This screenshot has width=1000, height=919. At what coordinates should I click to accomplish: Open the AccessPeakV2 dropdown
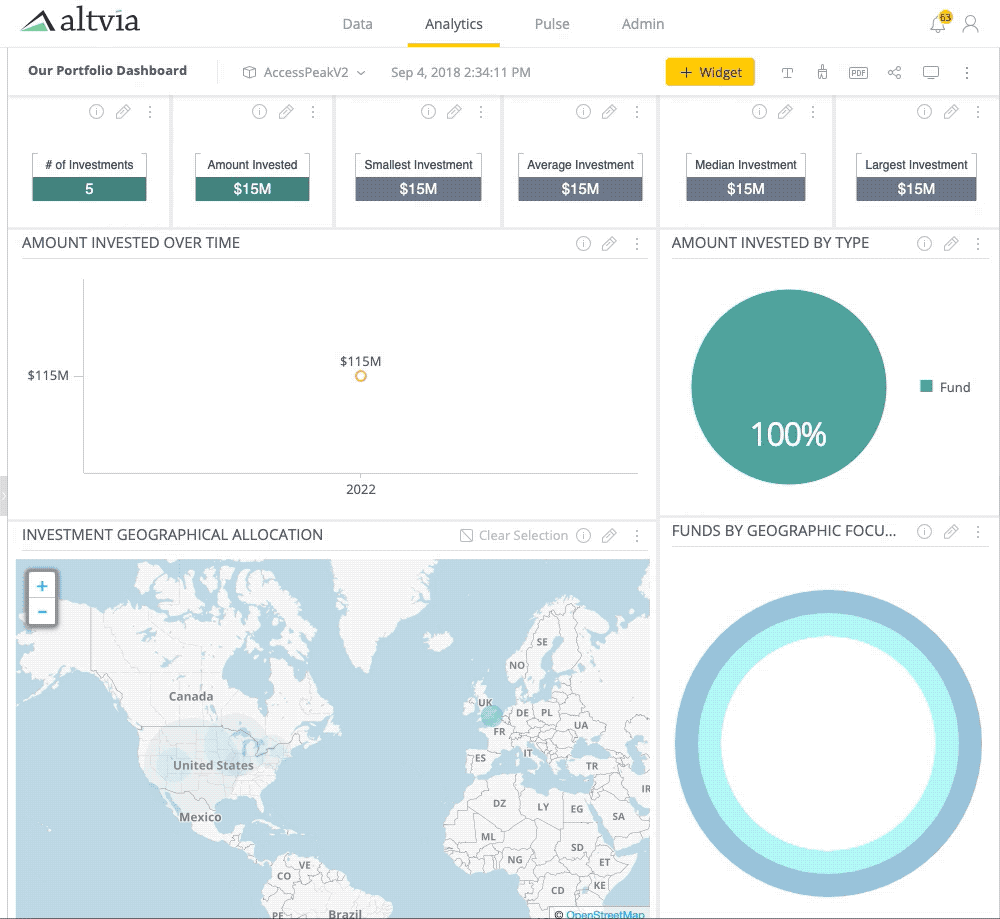coord(304,72)
